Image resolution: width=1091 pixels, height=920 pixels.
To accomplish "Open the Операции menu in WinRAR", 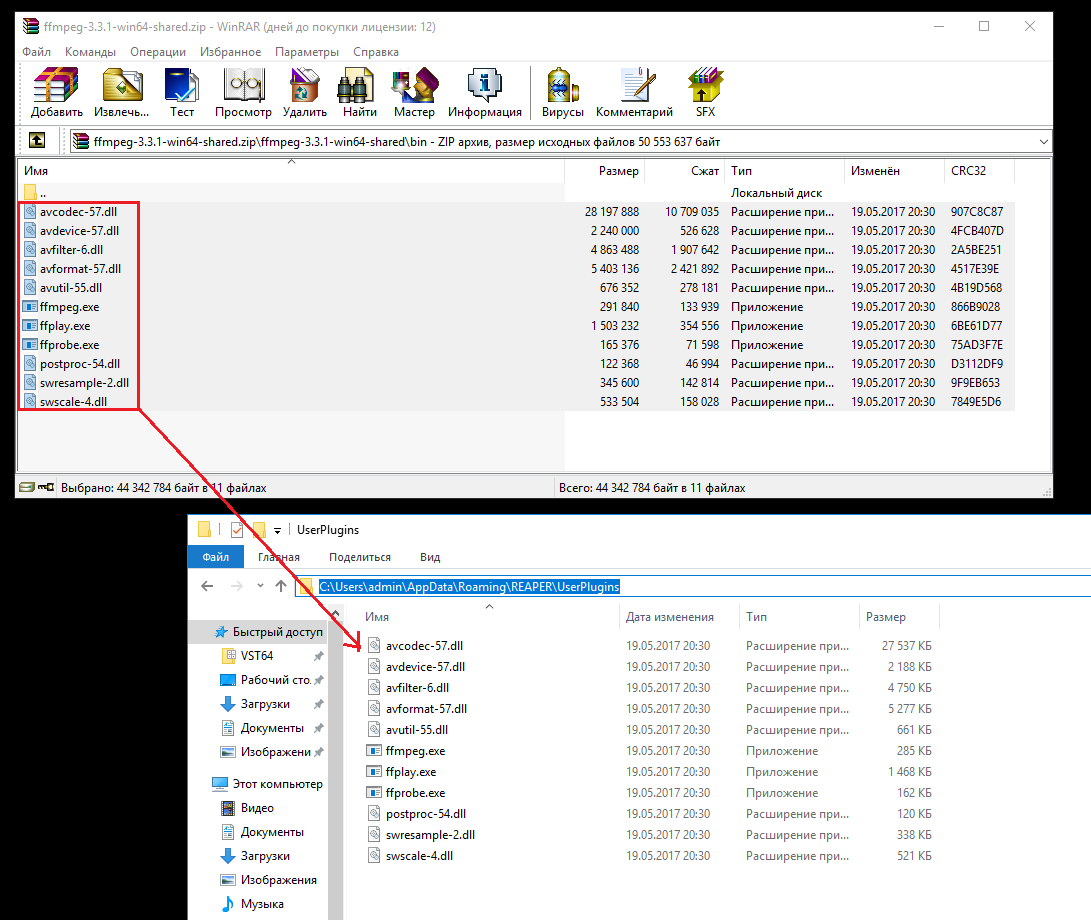I will click(x=158, y=51).
